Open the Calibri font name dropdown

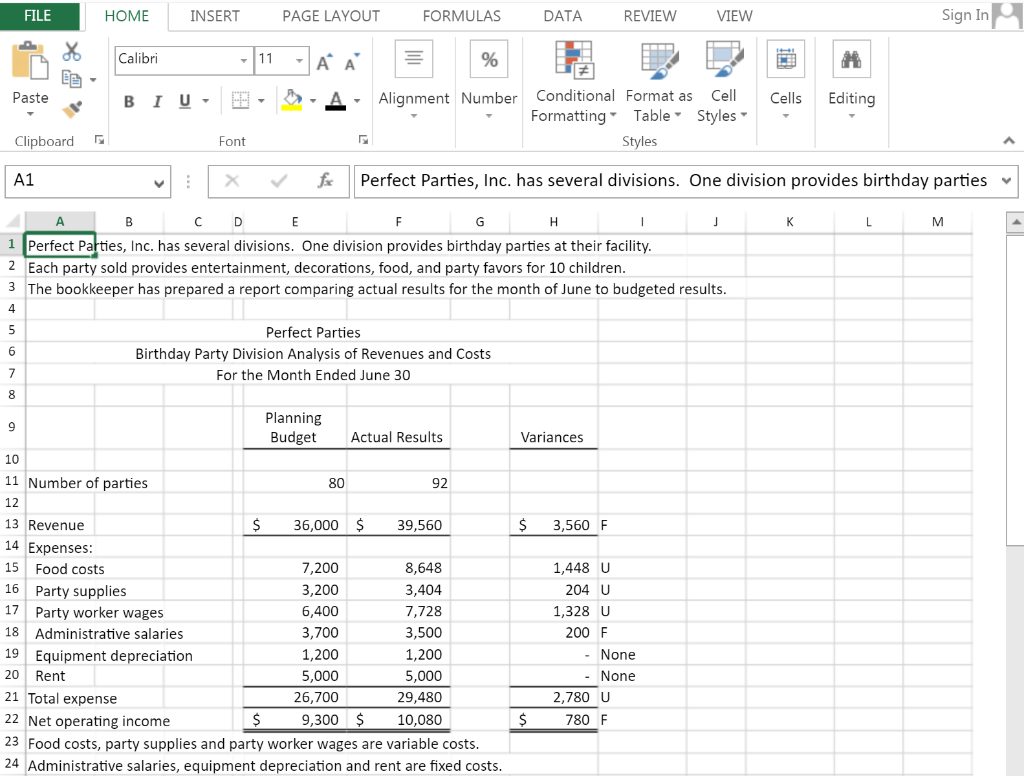tap(242, 61)
